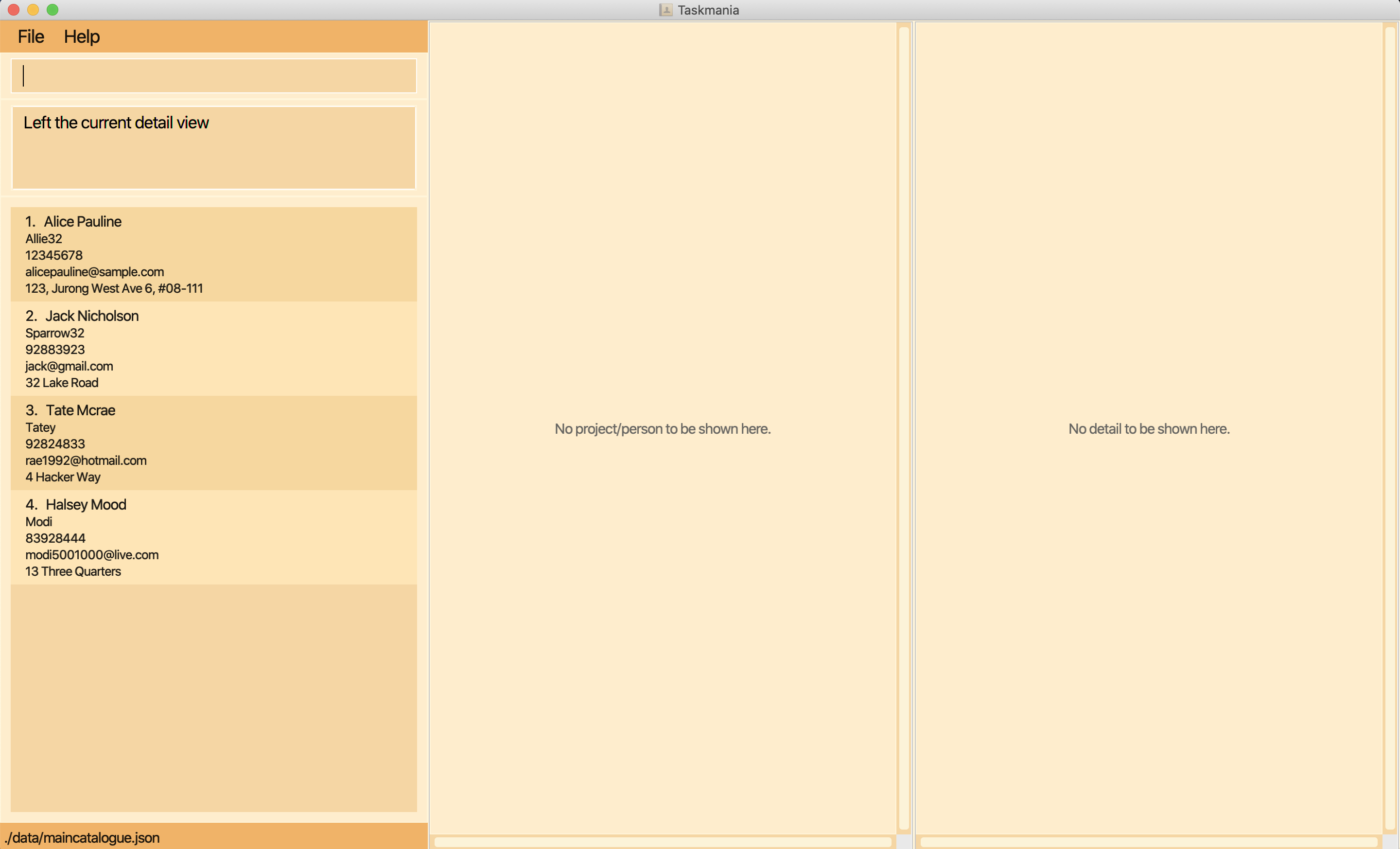Image resolution: width=1400 pixels, height=849 pixels.
Task: Click address 4 Hacker Way
Action: click(63, 477)
